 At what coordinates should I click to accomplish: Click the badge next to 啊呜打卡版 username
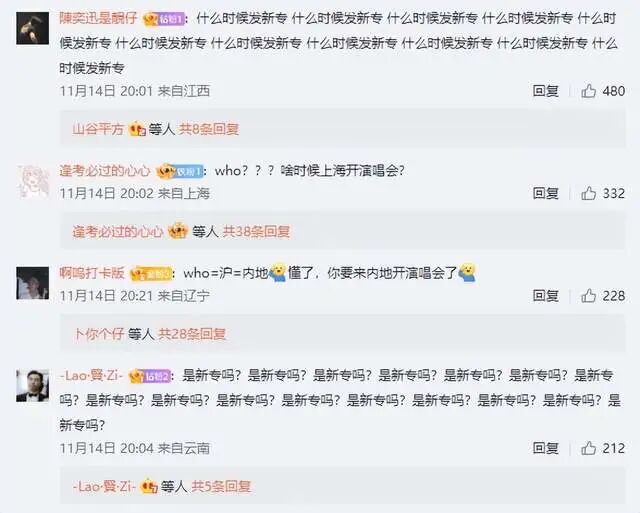(x=151, y=273)
